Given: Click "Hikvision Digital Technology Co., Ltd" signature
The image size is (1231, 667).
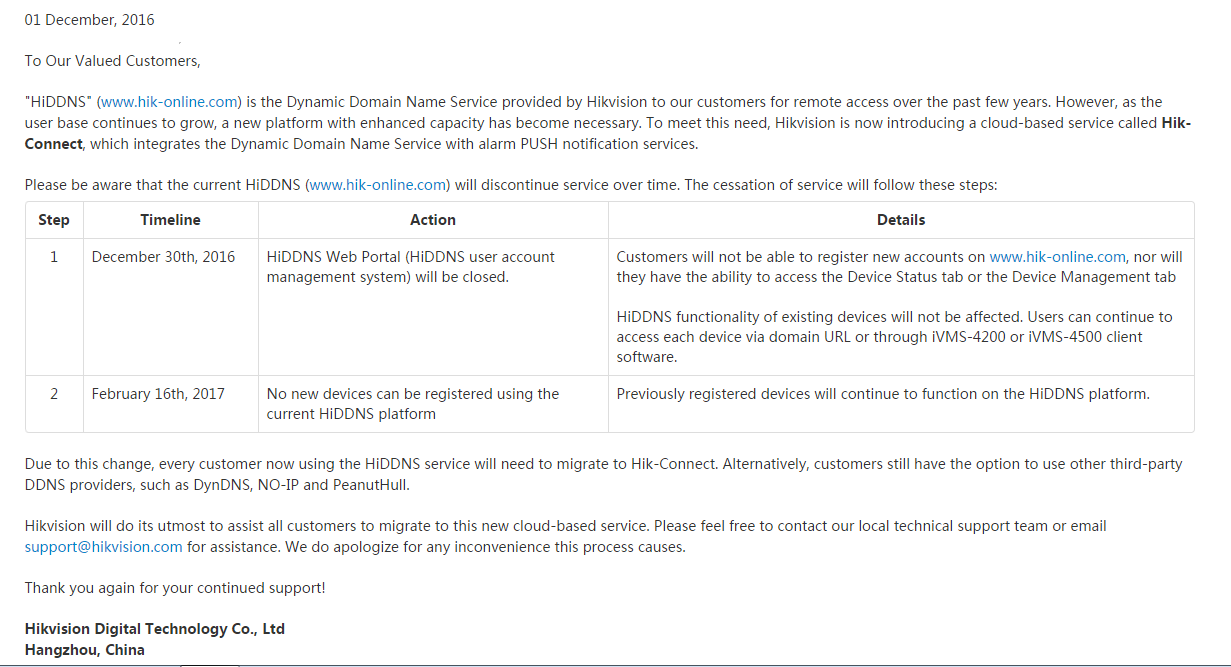Looking at the screenshot, I should 155,629.
